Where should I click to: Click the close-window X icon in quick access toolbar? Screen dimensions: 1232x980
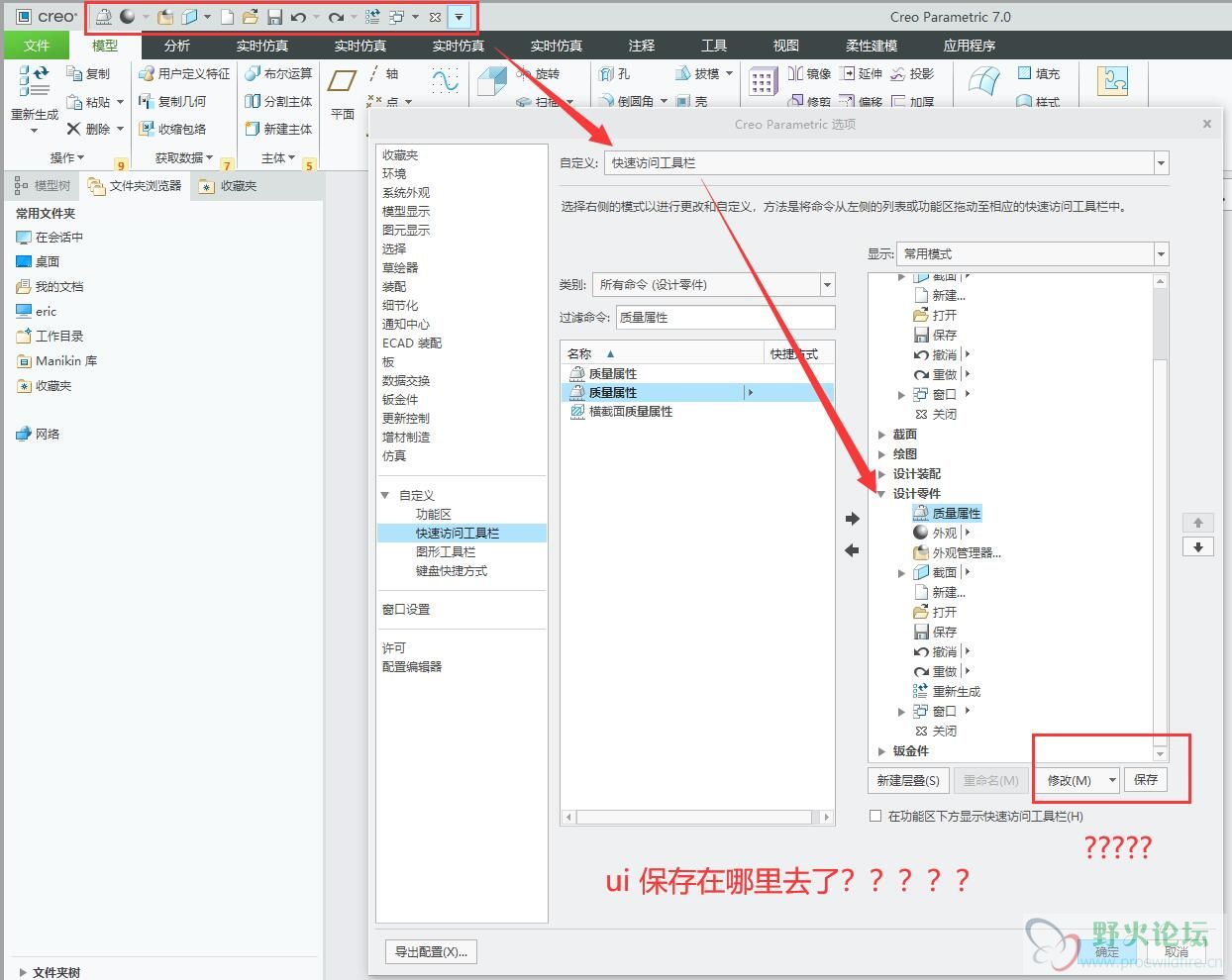[435, 17]
